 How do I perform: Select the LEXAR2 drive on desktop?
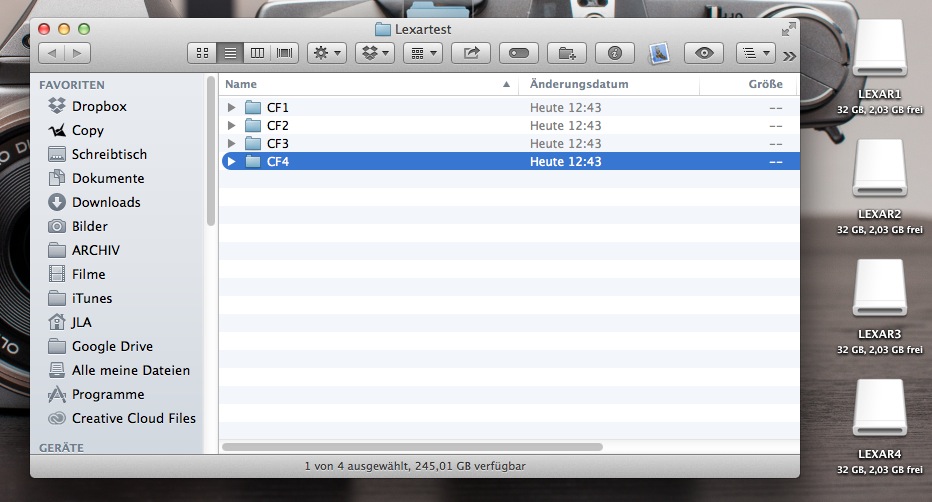point(879,180)
